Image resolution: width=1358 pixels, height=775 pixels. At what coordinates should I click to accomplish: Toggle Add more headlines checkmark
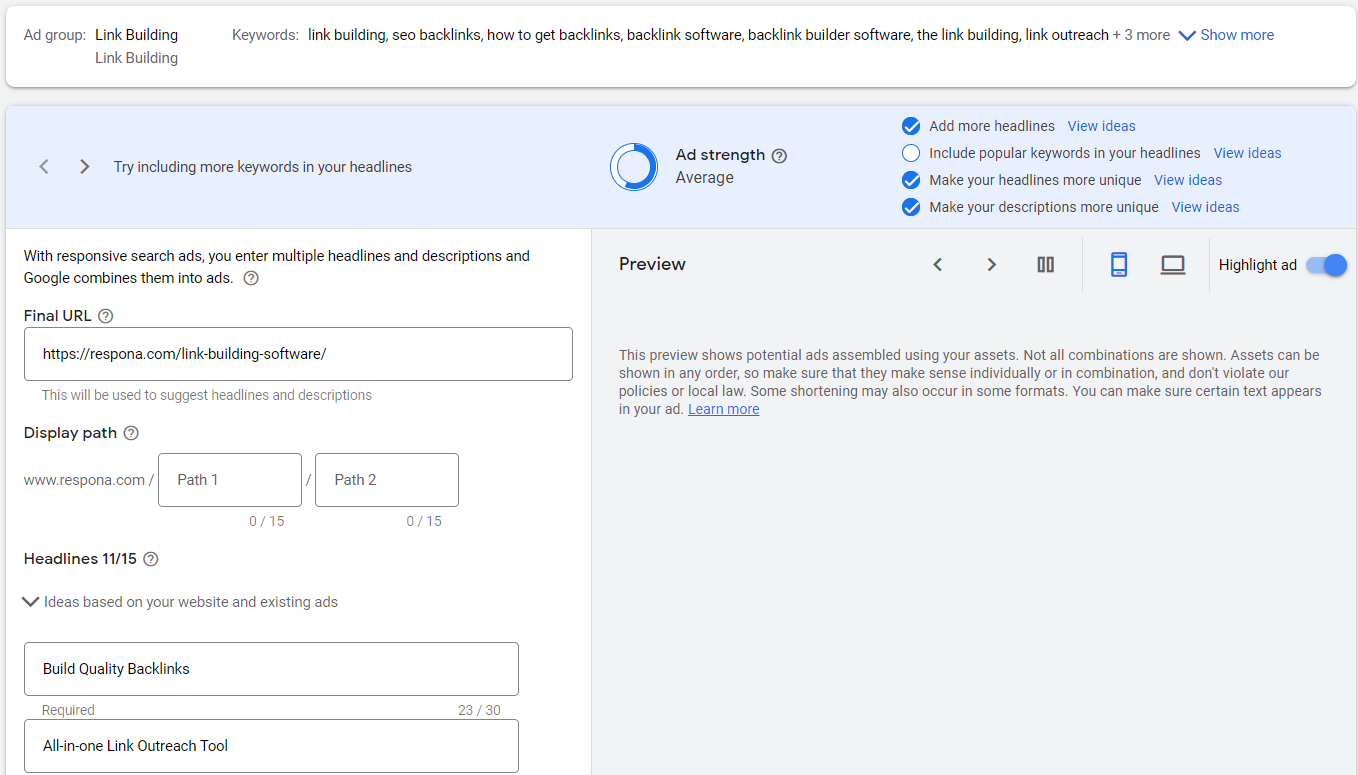pyautogui.click(x=911, y=126)
